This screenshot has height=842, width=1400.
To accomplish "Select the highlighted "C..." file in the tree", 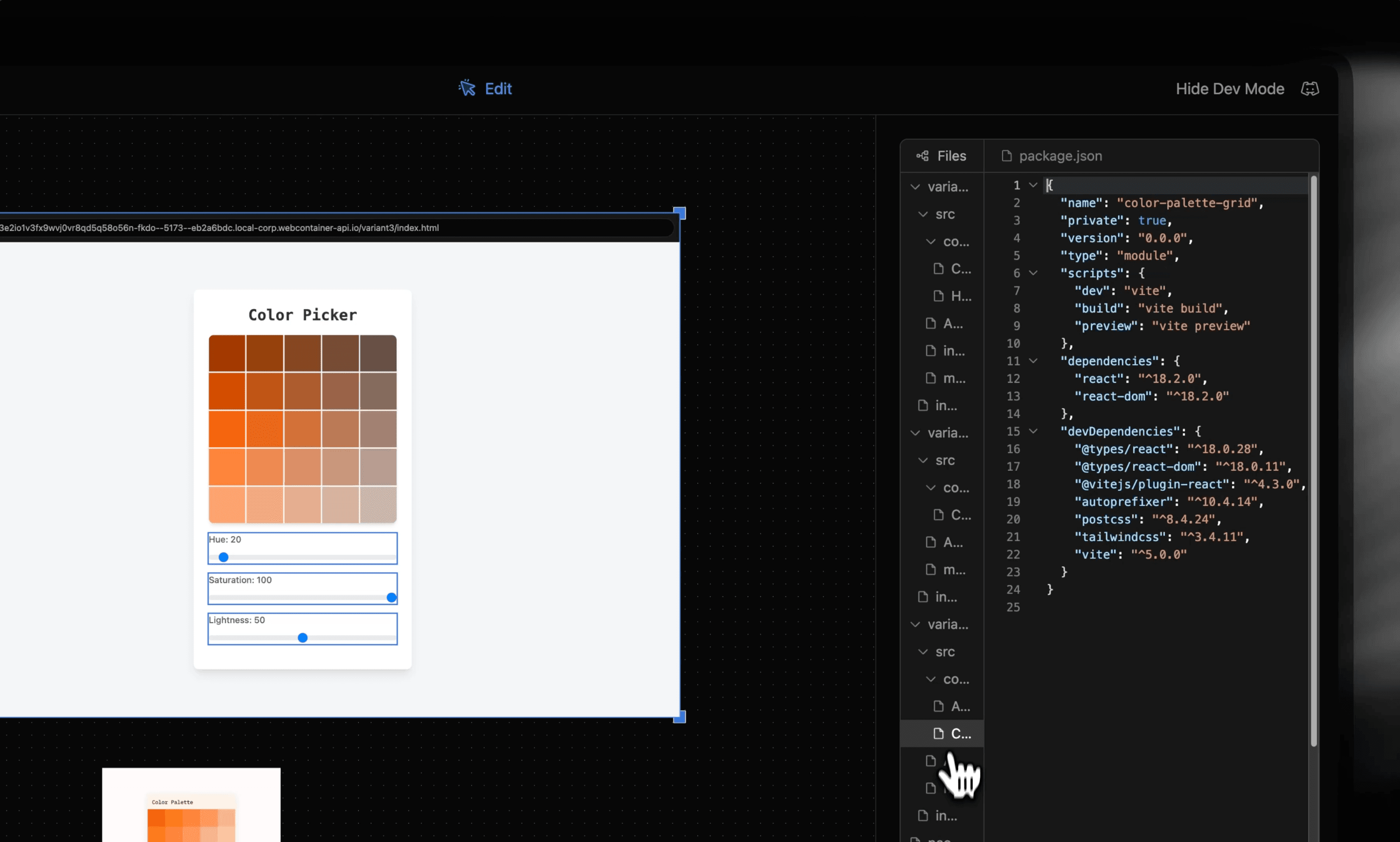I will [x=942, y=733].
